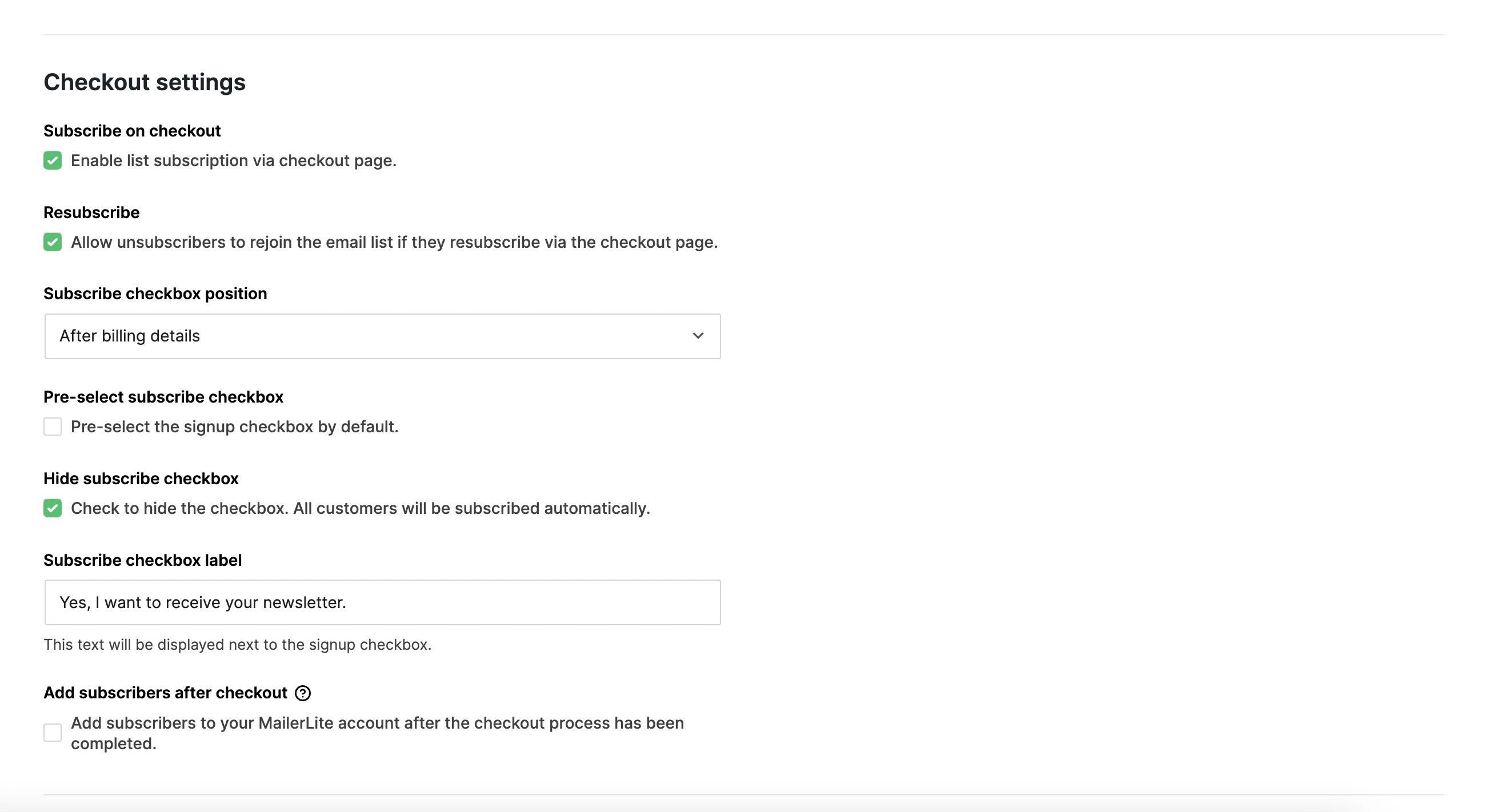Select the Checkout settings heading
This screenshot has width=1489, height=812.
pos(145,82)
